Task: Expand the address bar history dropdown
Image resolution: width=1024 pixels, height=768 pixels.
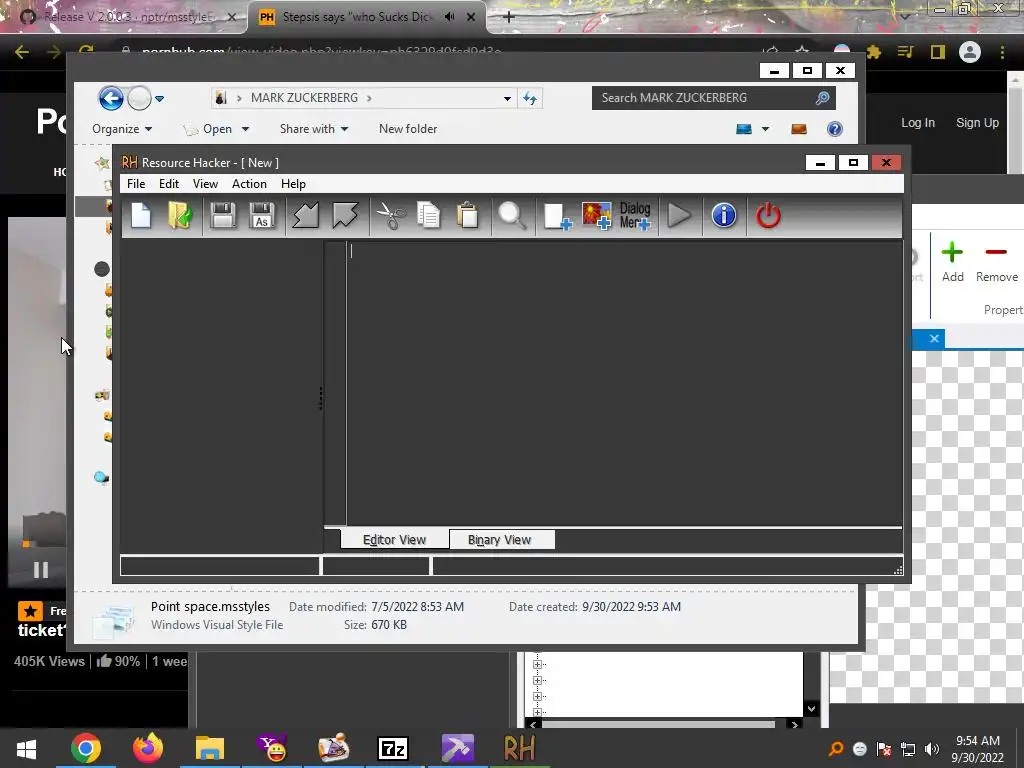Action: tap(507, 99)
